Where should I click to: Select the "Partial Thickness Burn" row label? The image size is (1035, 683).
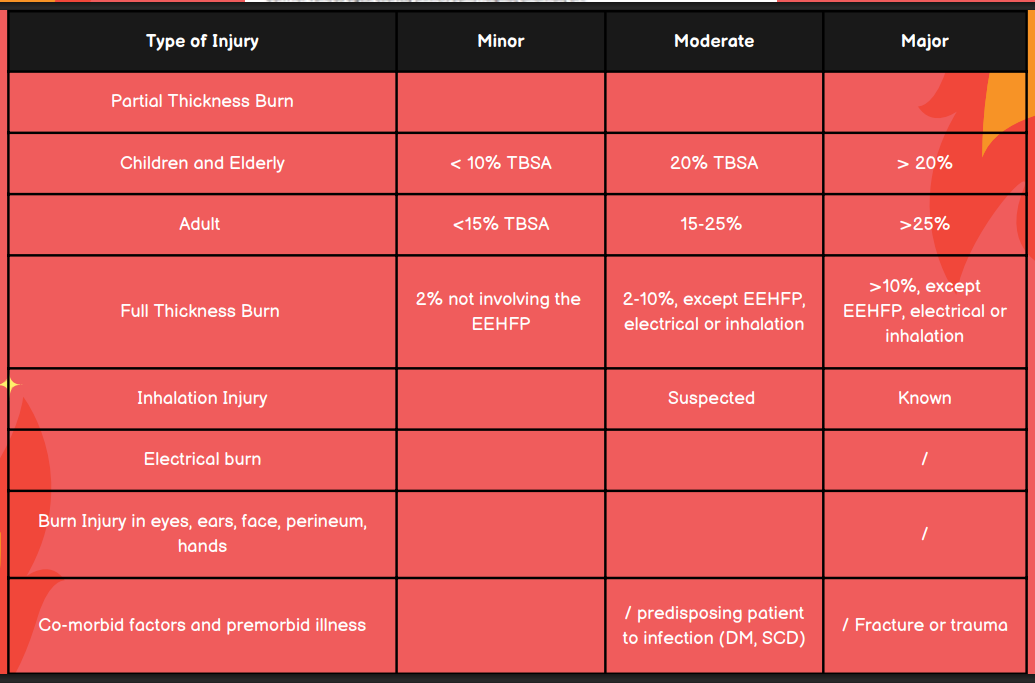pyautogui.click(x=202, y=101)
